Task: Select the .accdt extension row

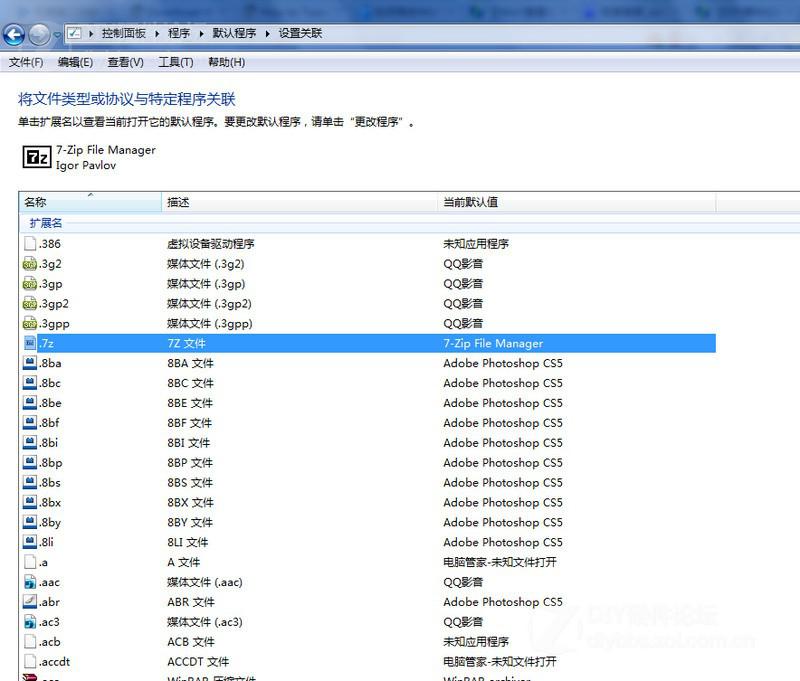Action: click(55, 662)
